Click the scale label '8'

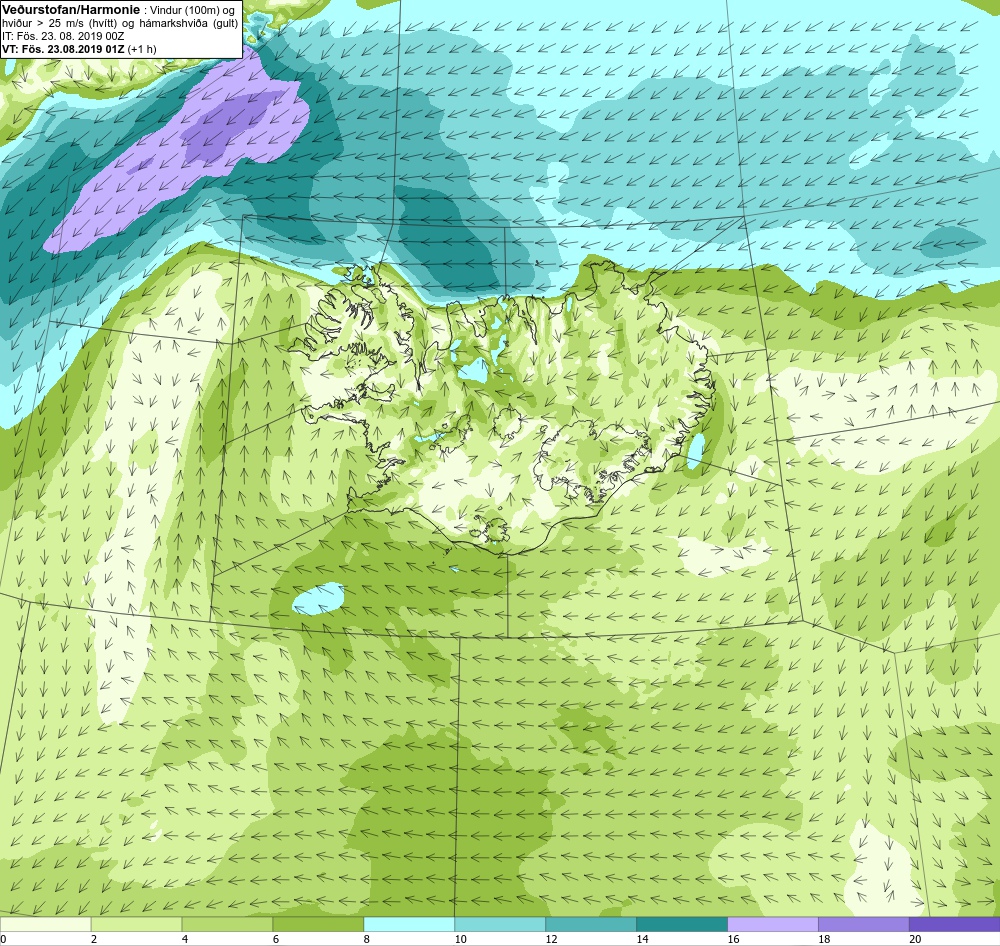click(x=367, y=938)
